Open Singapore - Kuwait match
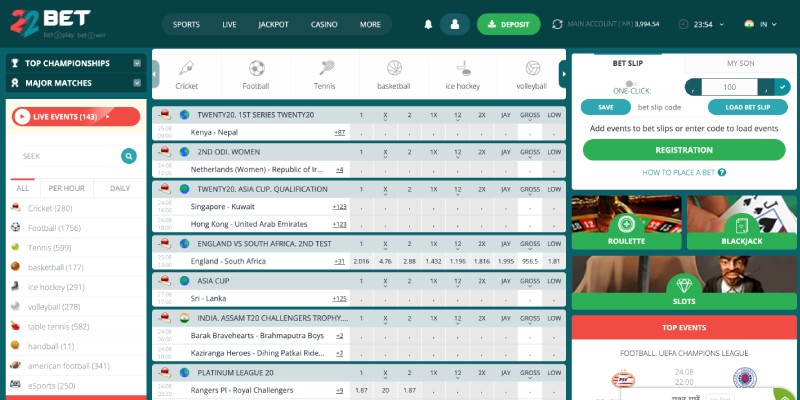Viewport: 800px width, 400px height. pos(222,207)
